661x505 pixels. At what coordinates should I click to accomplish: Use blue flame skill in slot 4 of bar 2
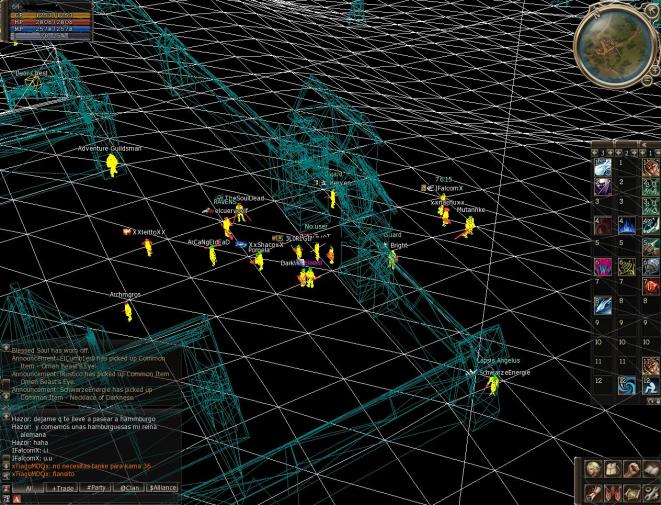pyautogui.click(x=627, y=226)
